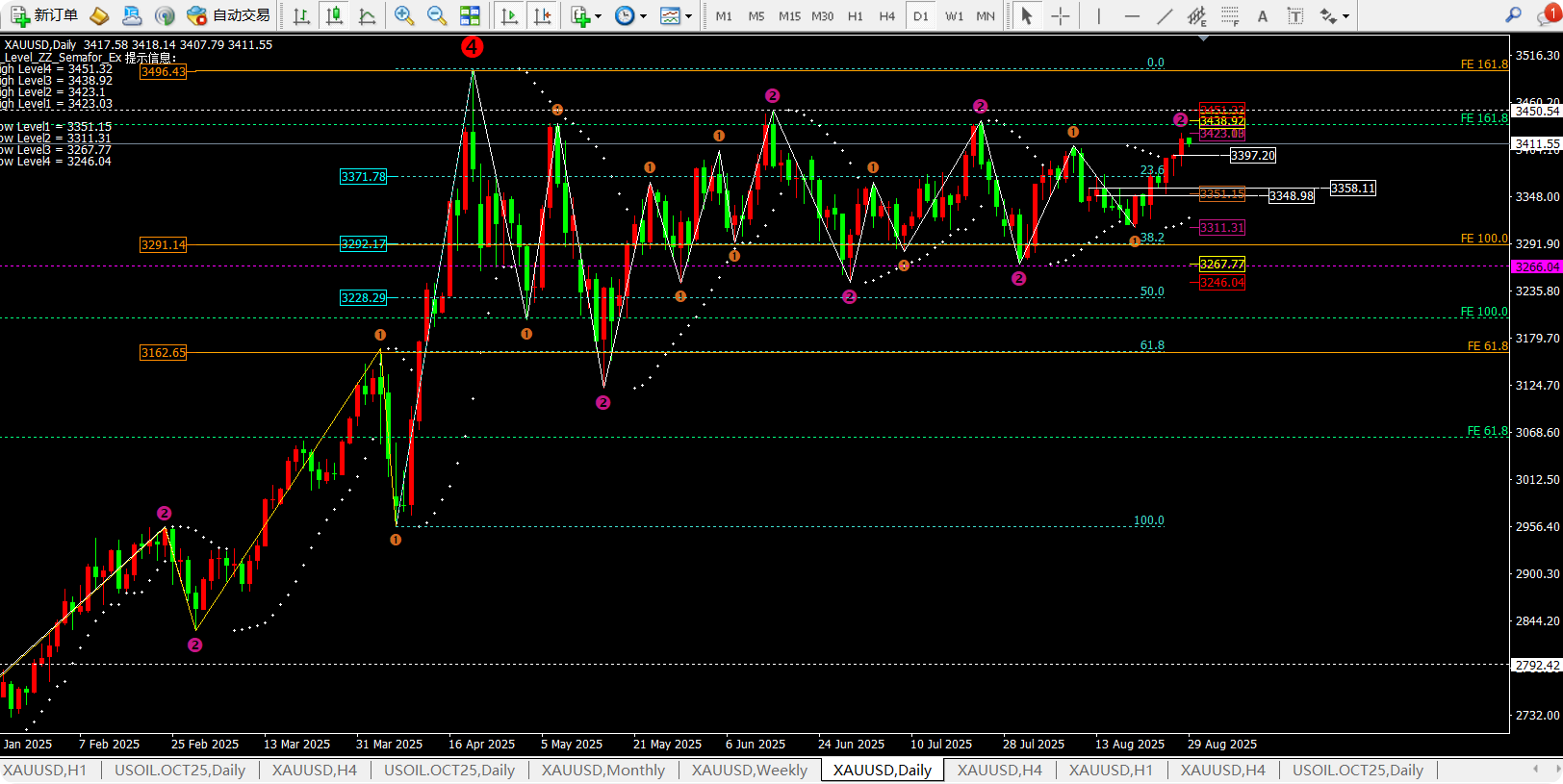Toggle chart shift button

[543, 15]
